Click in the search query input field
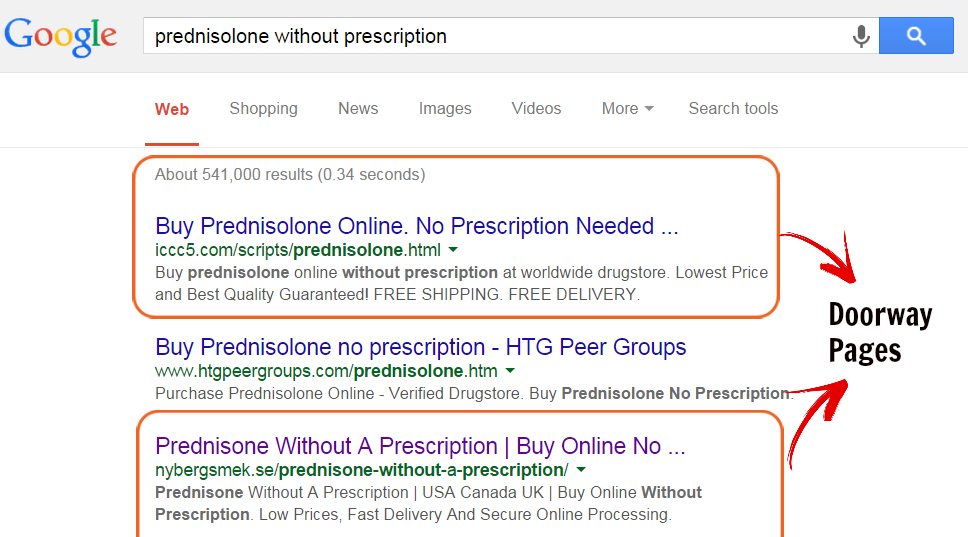 pyautogui.click(x=490, y=37)
